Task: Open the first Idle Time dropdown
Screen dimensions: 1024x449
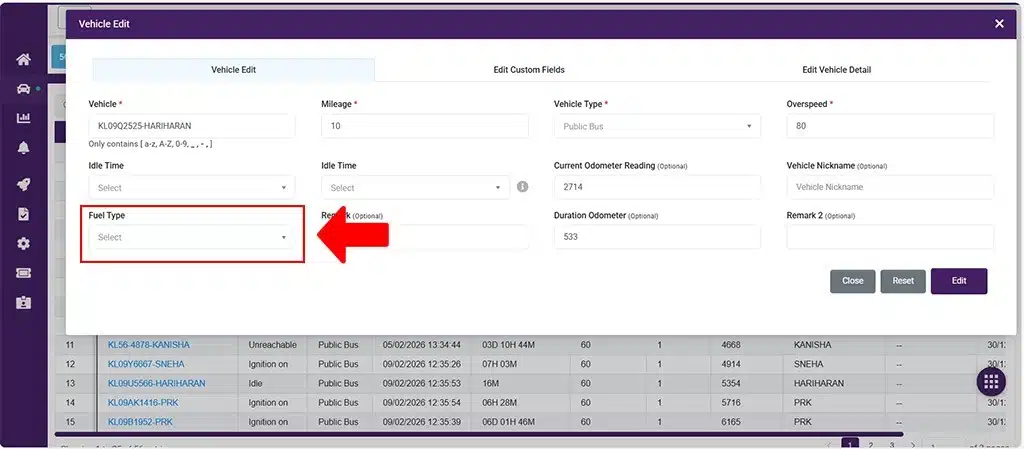Action: (191, 187)
